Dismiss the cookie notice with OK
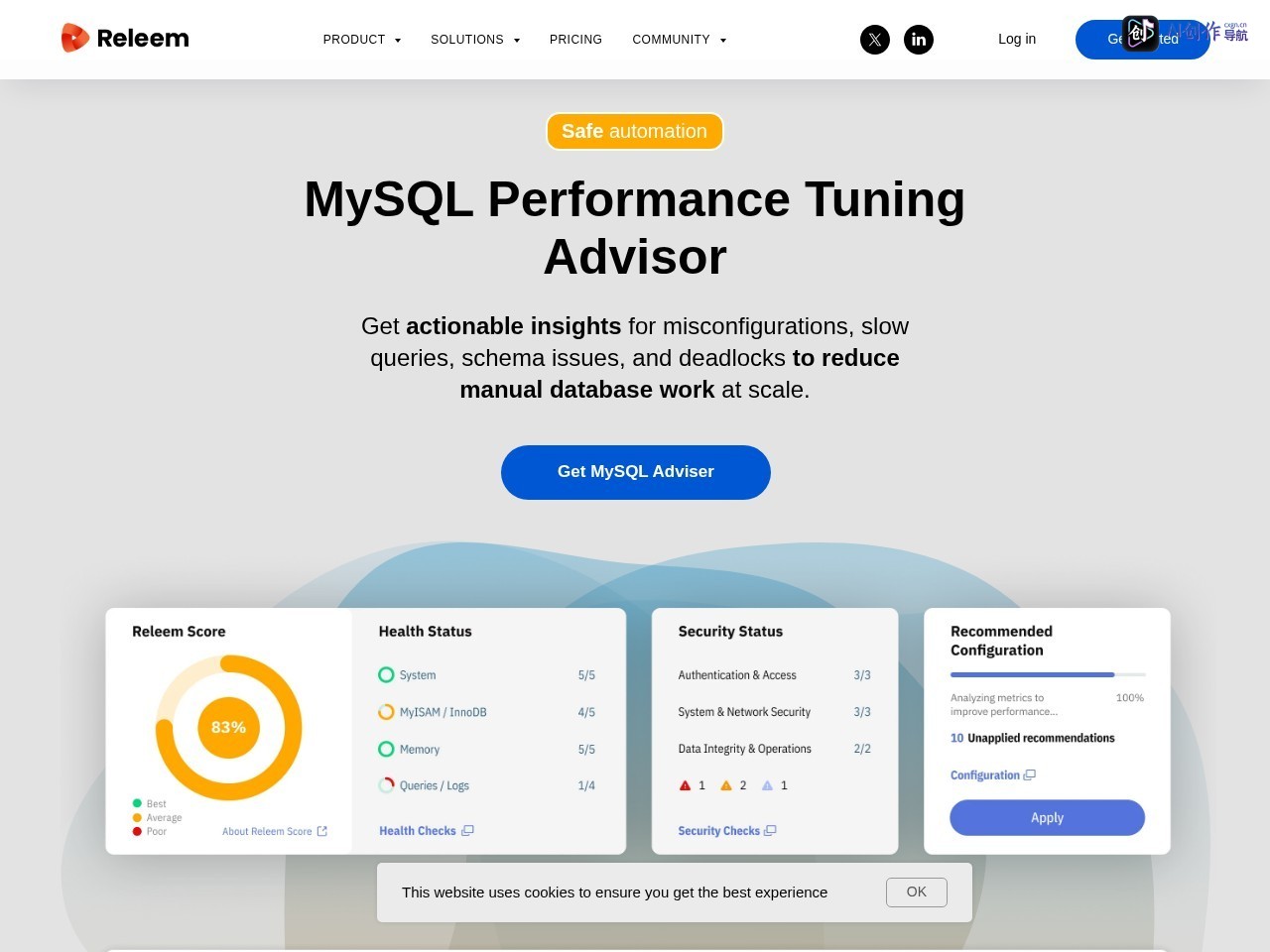 917,892
